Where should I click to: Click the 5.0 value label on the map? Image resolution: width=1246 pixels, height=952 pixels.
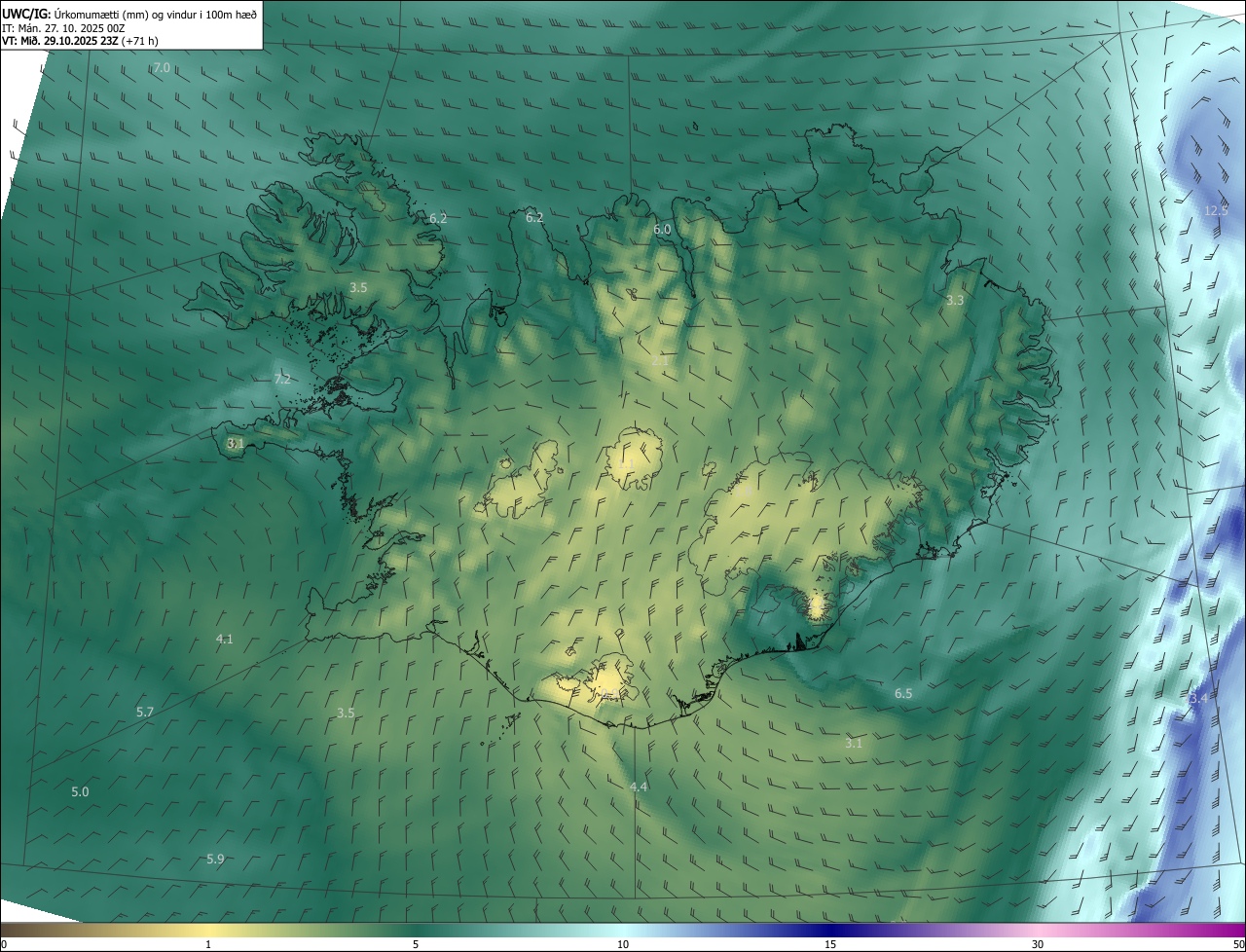click(80, 791)
